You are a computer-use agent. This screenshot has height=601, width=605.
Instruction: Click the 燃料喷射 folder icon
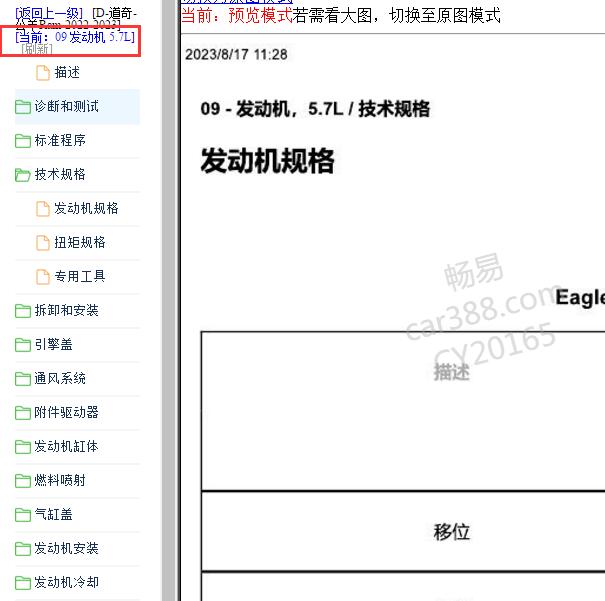pos(23,480)
